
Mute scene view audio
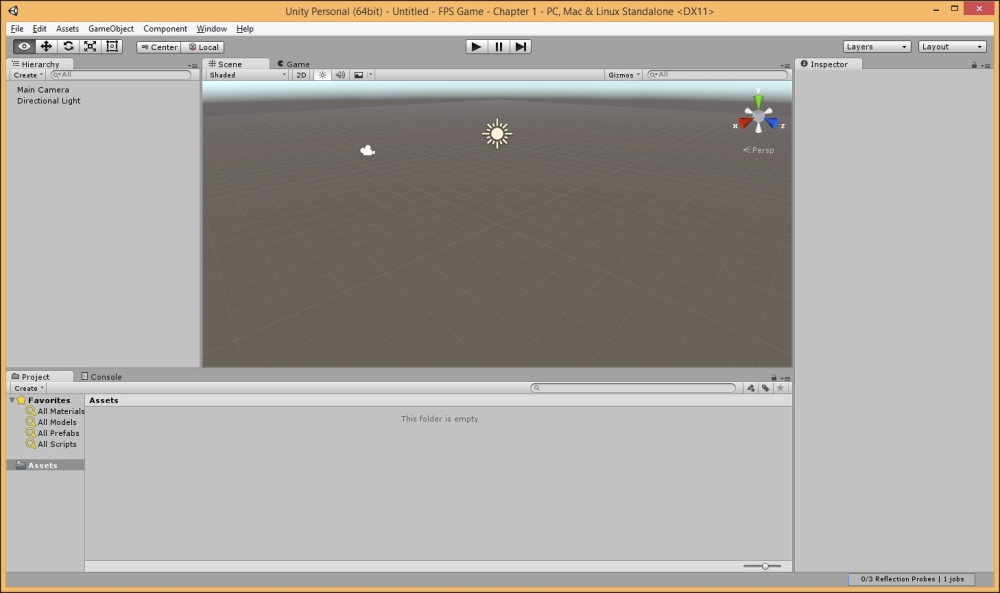[x=341, y=74]
